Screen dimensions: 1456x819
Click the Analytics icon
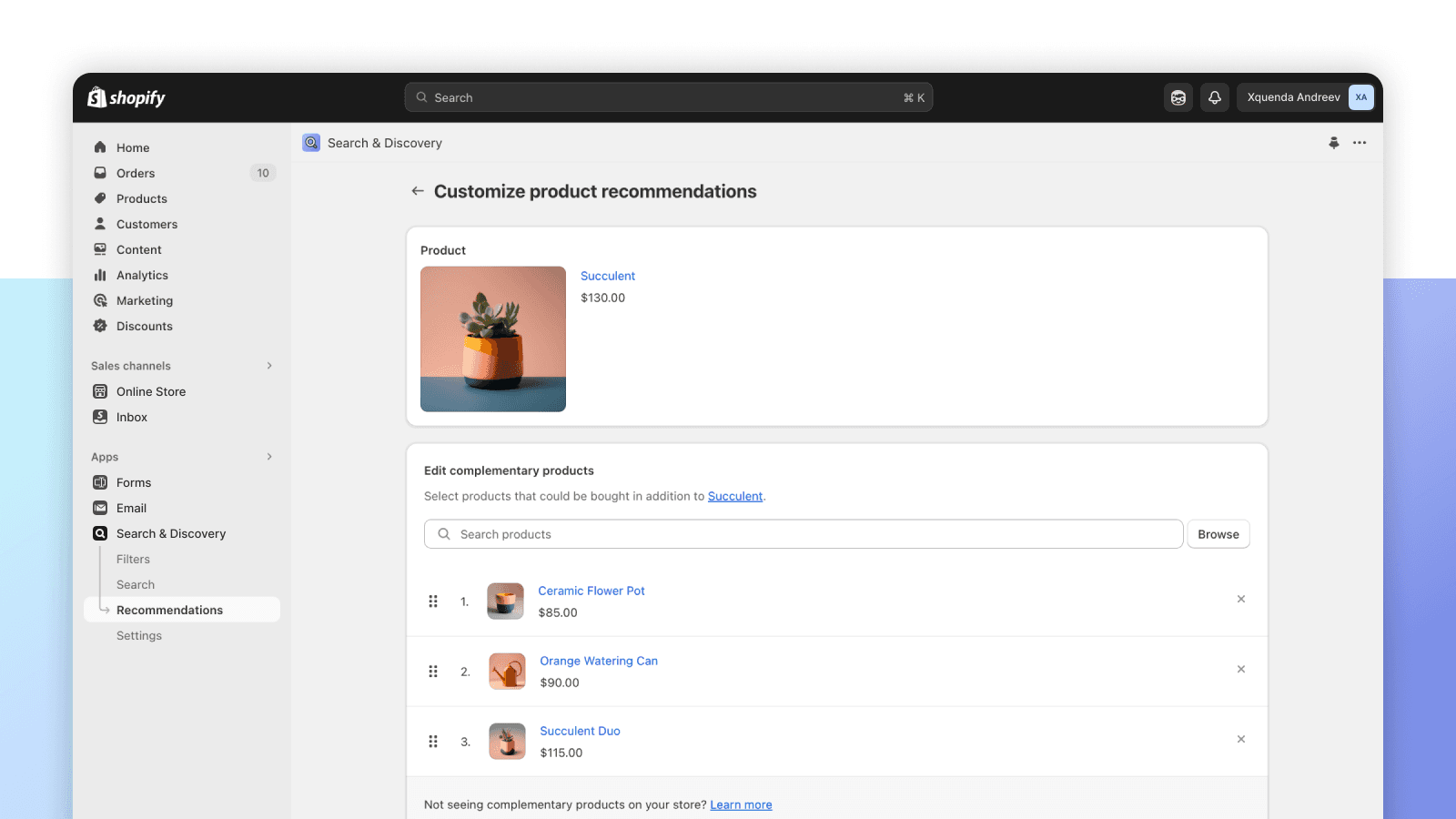(100, 275)
